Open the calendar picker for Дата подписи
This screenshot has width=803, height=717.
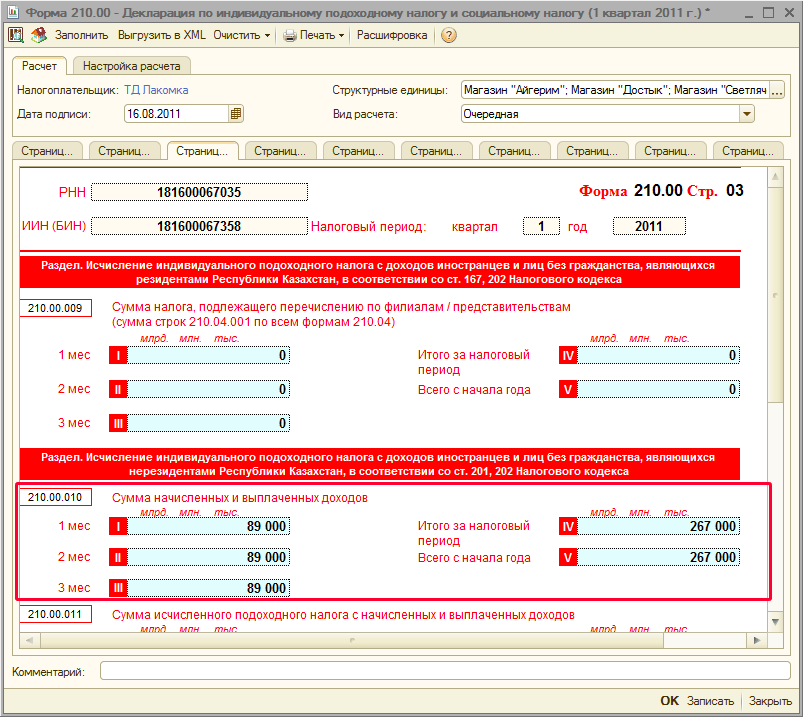pos(236,114)
